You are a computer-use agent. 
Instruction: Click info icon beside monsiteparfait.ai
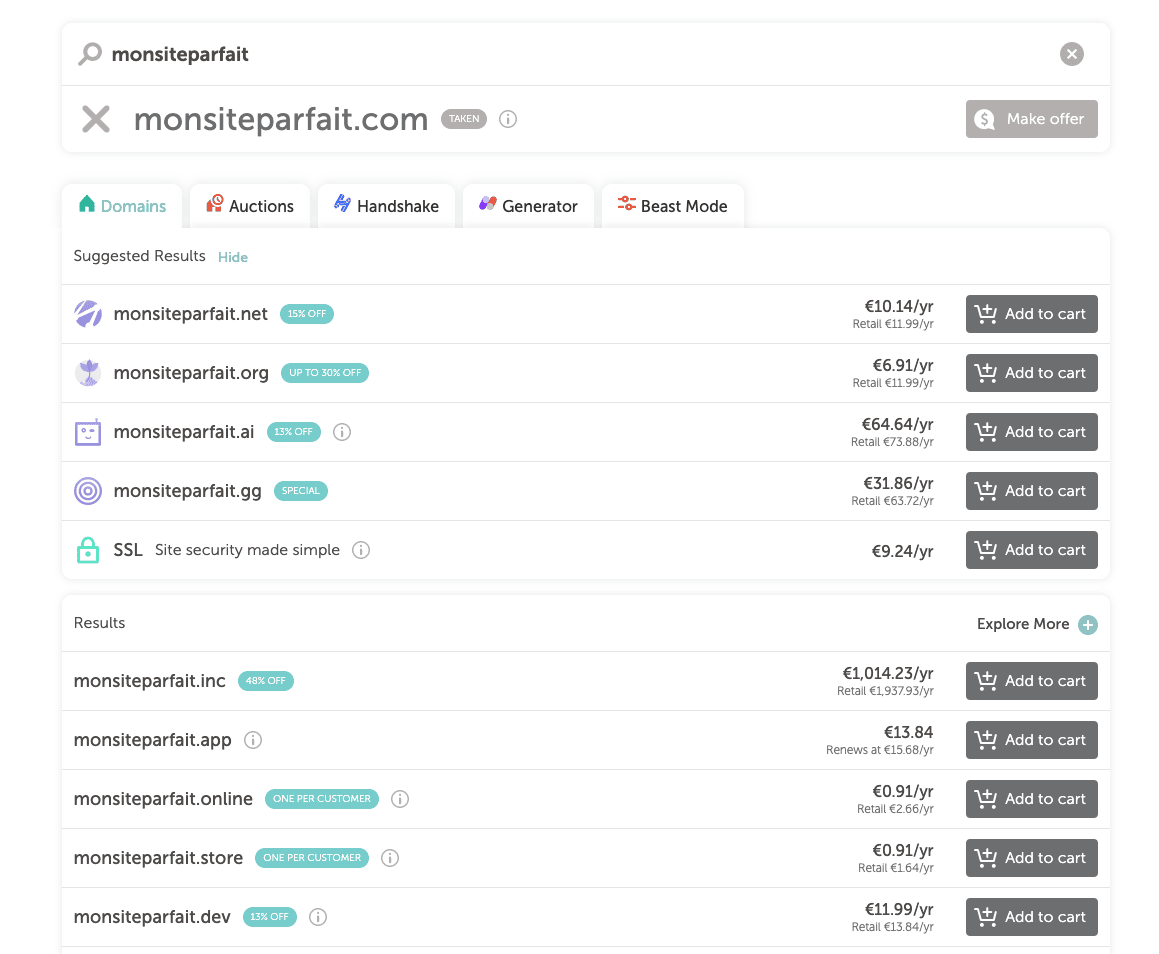coord(342,432)
